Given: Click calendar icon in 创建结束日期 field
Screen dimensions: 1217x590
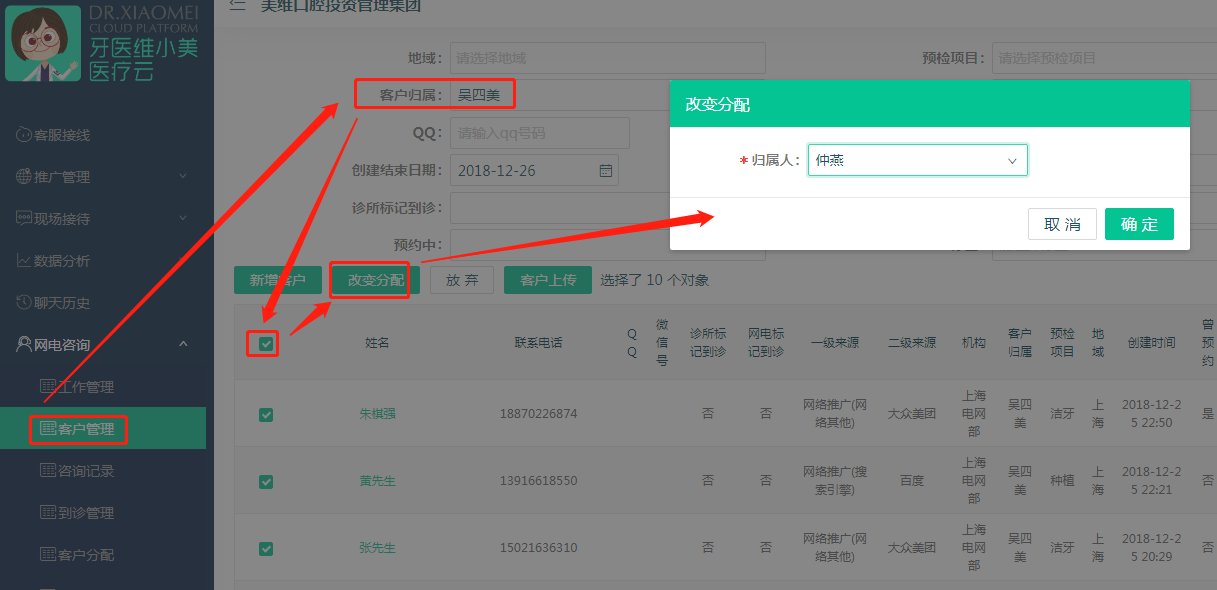Looking at the screenshot, I should point(605,170).
